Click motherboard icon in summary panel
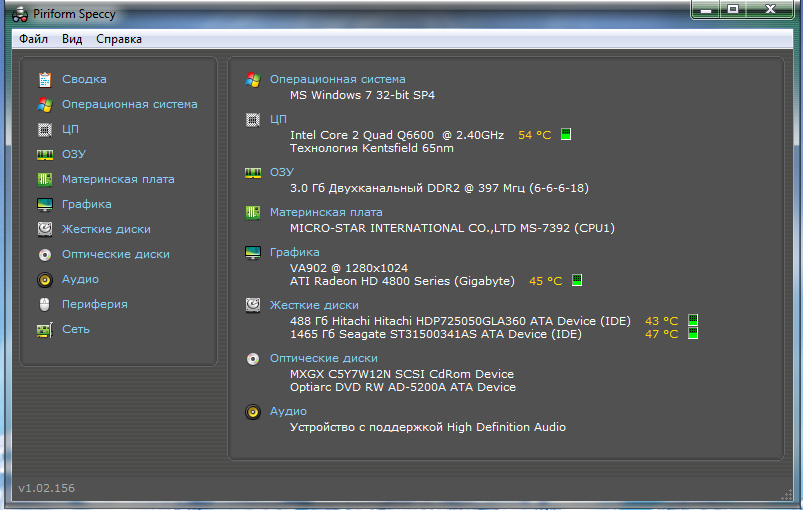803x510 pixels. click(x=253, y=212)
